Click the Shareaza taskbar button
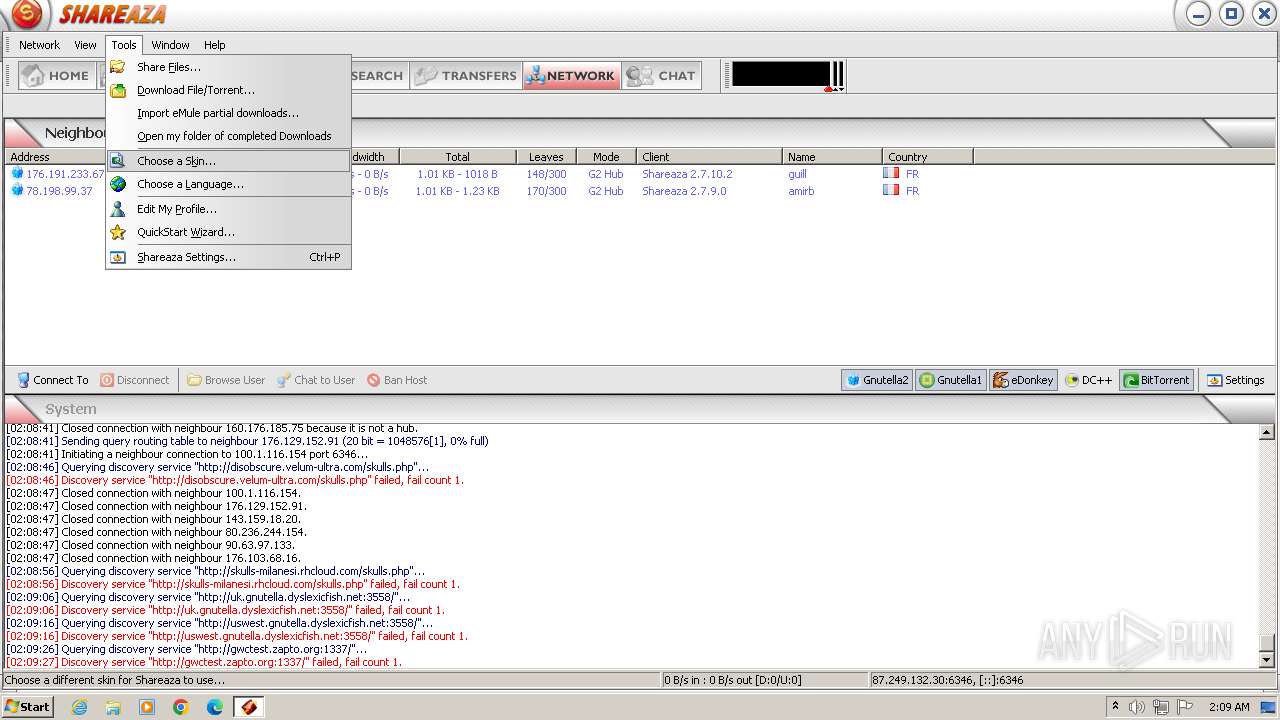Image resolution: width=1280 pixels, height=720 pixels. click(x=249, y=707)
